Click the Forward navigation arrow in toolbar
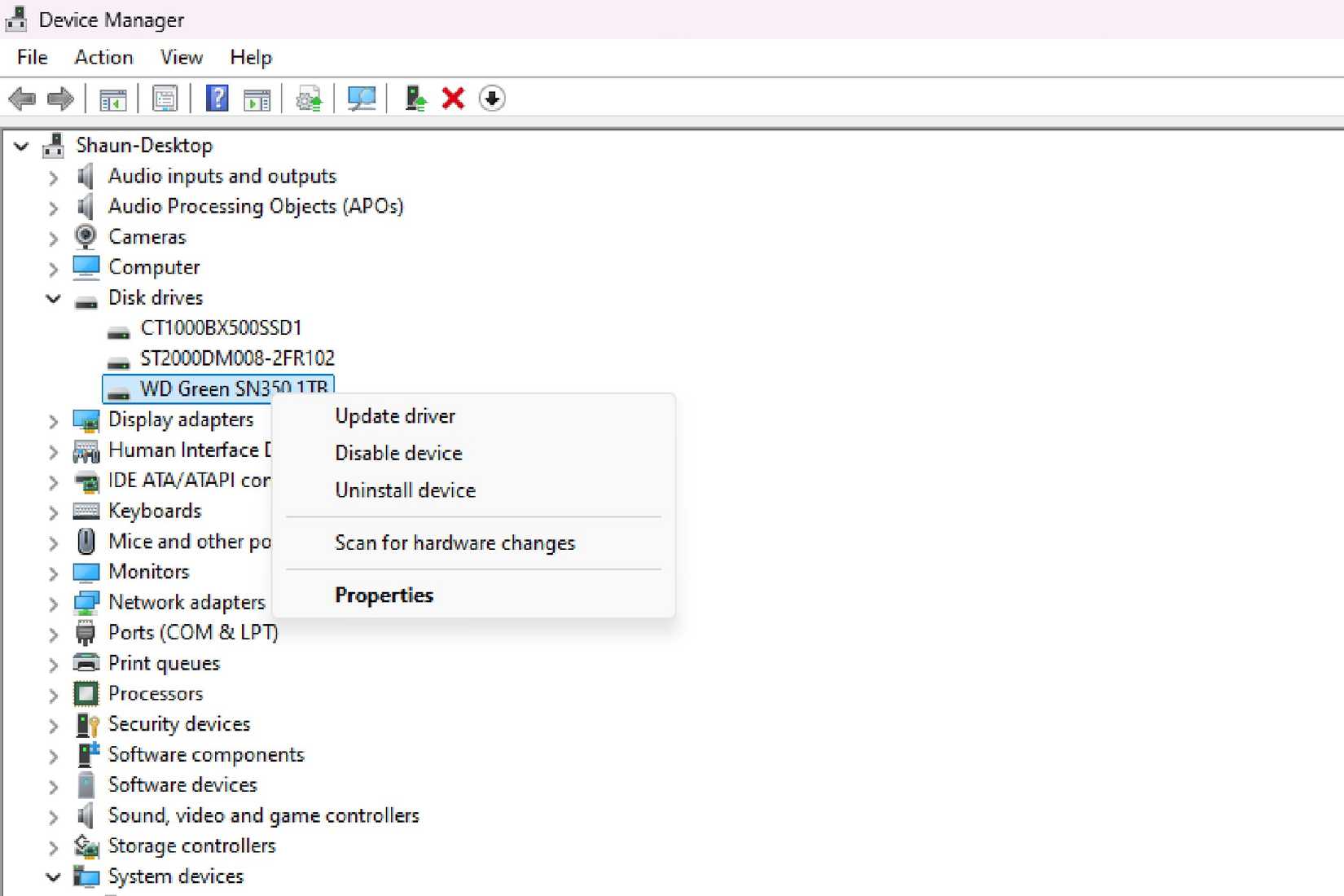 click(59, 98)
